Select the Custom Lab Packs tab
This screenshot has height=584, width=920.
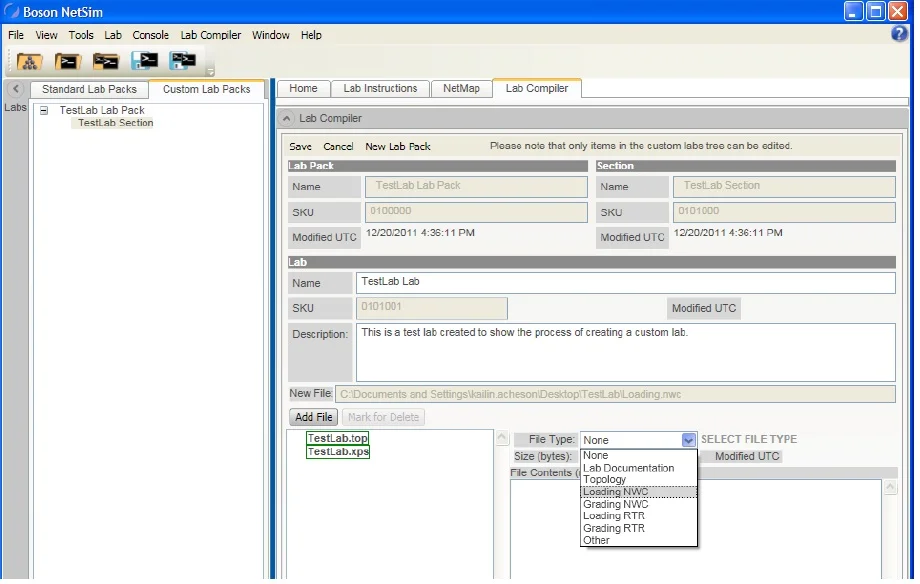(207, 89)
